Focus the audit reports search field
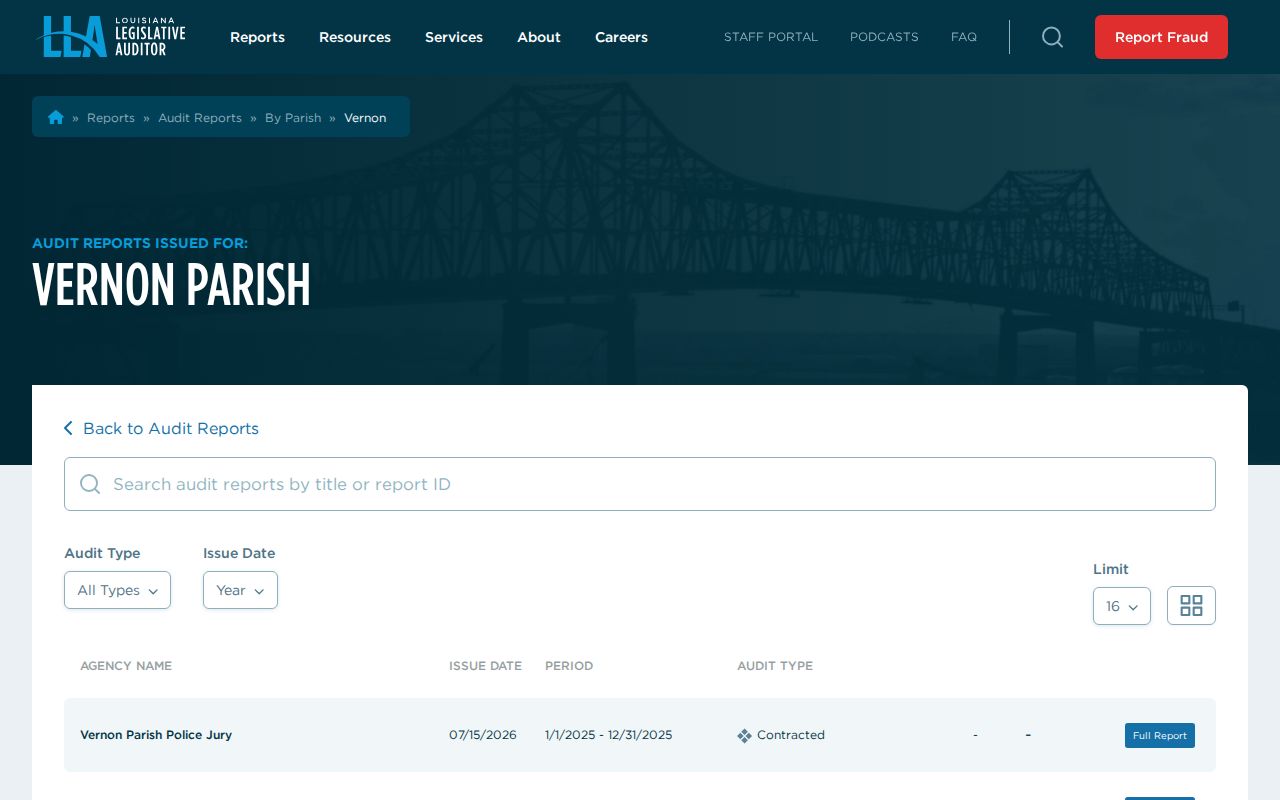The width and height of the screenshot is (1280, 800). point(640,484)
